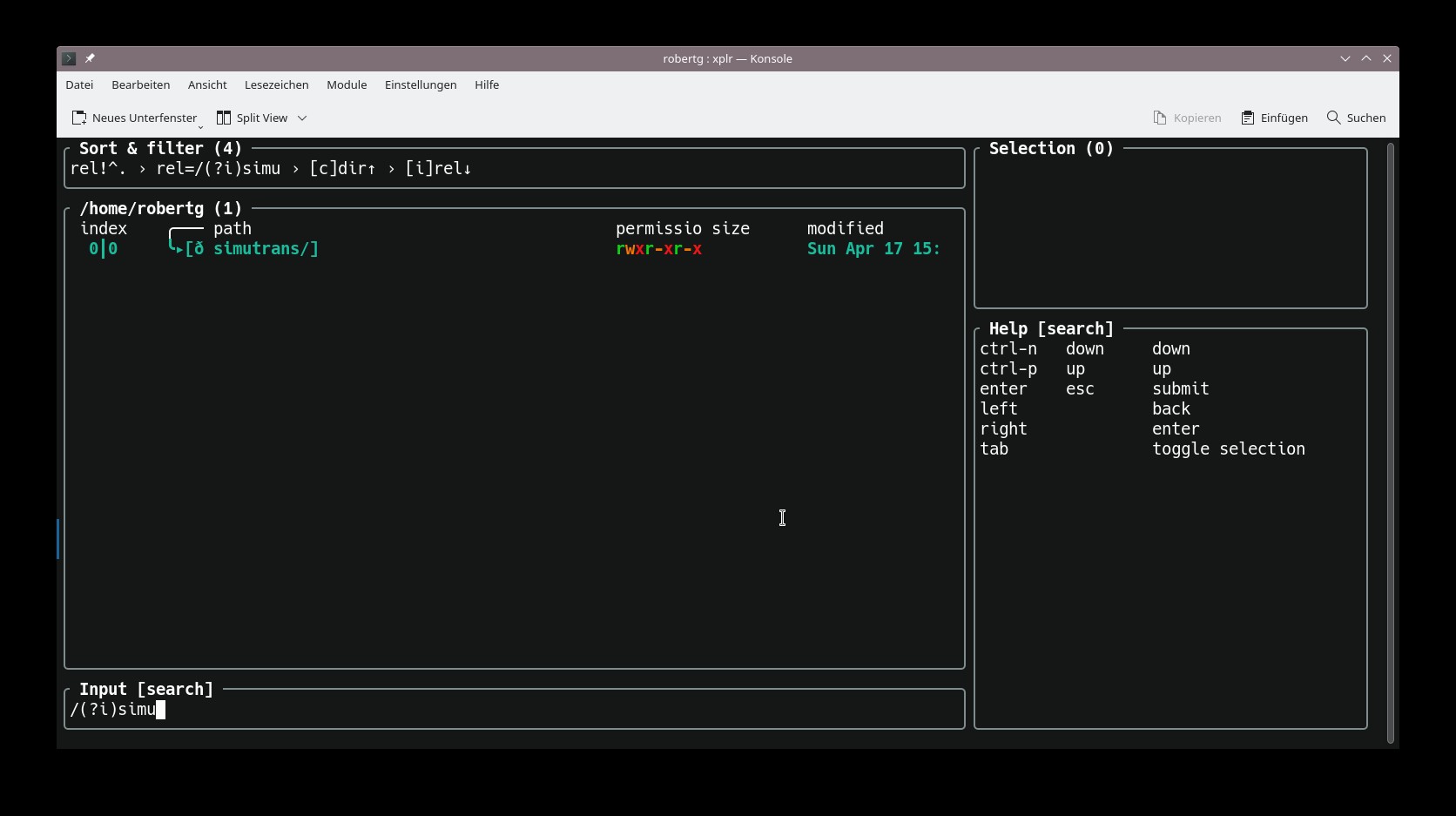Open the Hilfe menu
Screen dimensions: 1456x816
click(x=487, y=84)
